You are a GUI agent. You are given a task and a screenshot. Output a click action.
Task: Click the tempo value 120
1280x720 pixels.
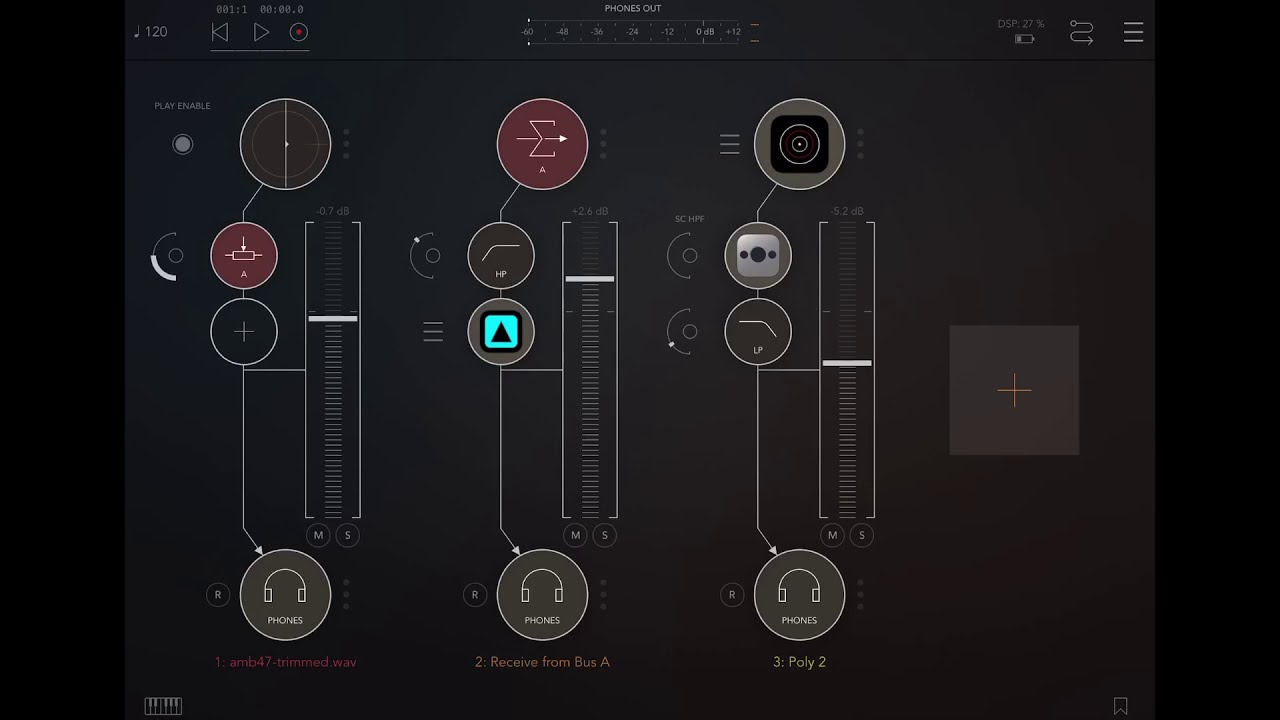tap(156, 32)
